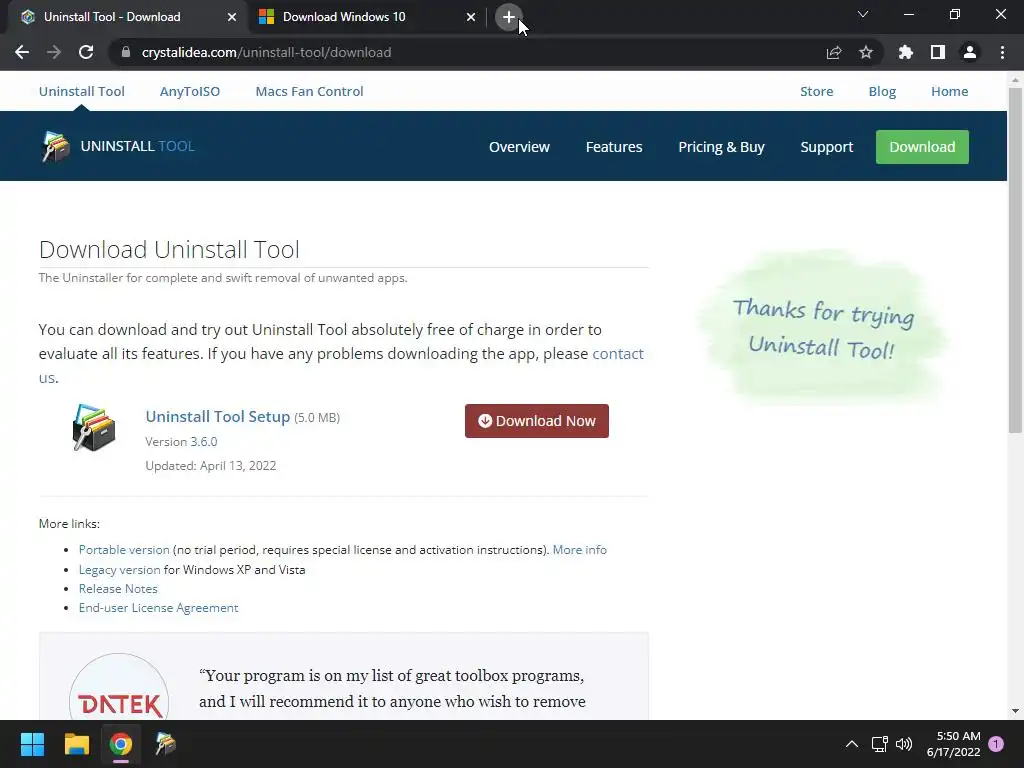Click the 'Version 3.6.0' text
The image size is (1024, 768).
point(181,442)
